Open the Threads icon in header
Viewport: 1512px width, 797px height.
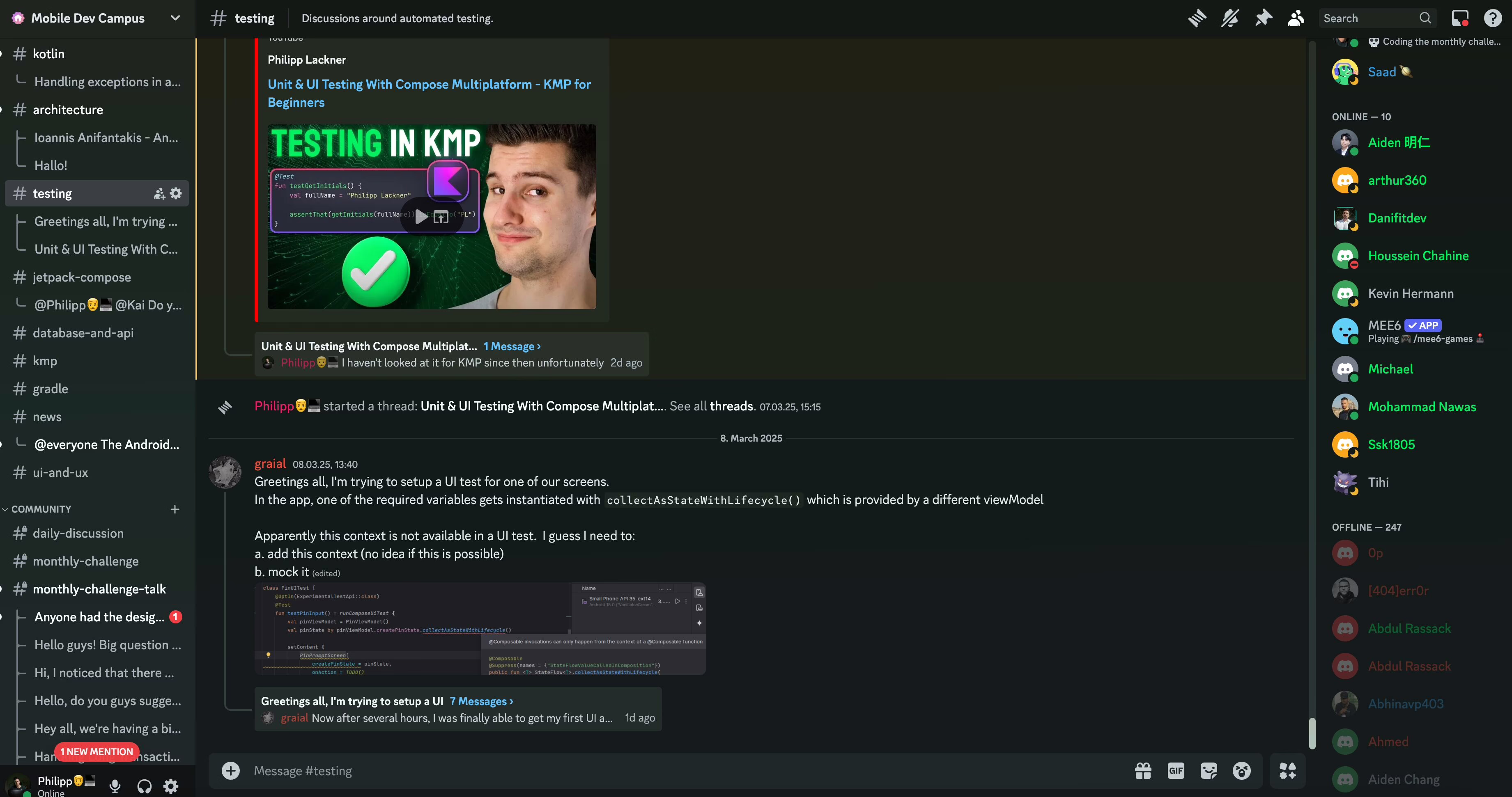1197,18
